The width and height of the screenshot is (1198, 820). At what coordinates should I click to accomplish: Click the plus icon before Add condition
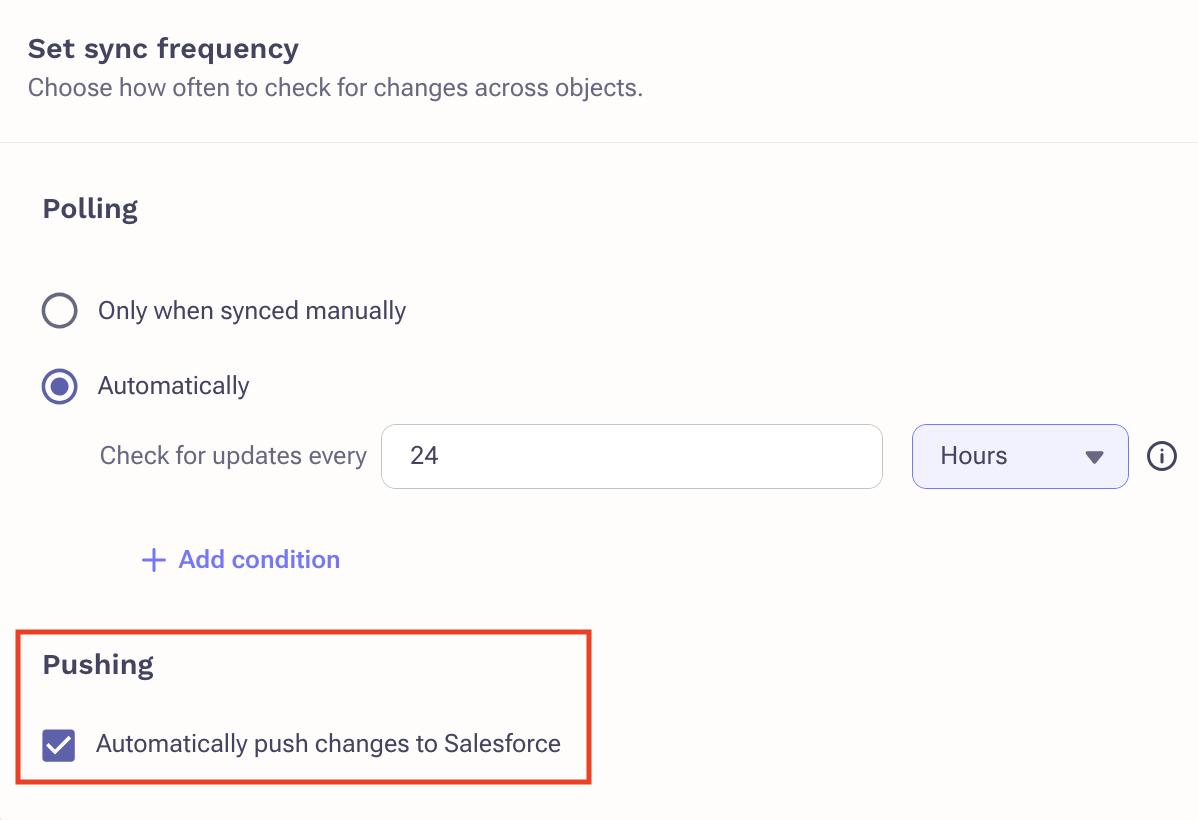154,560
